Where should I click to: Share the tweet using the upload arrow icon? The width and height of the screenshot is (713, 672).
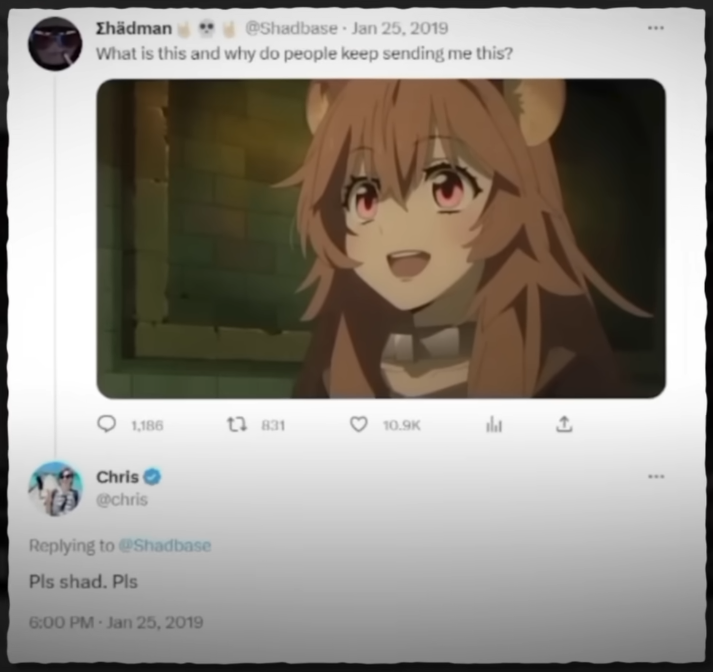coord(564,424)
